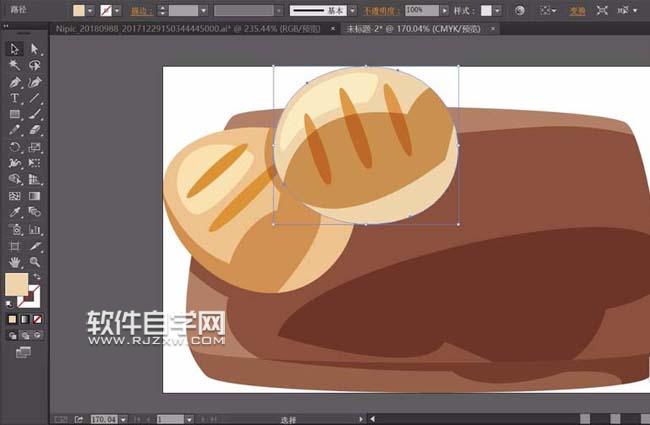Select the Curvature pen tool

[x=34, y=82]
